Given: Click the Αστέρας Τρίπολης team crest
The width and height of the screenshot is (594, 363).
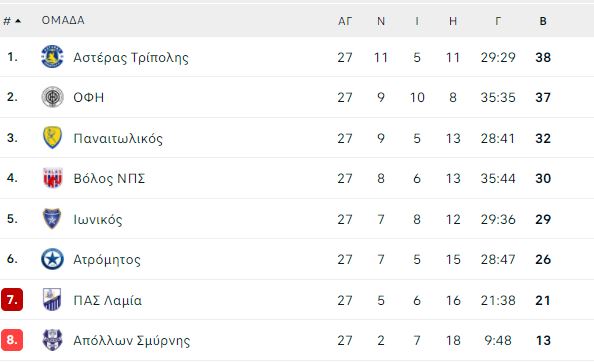Looking at the screenshot, I should click(52, 56).
